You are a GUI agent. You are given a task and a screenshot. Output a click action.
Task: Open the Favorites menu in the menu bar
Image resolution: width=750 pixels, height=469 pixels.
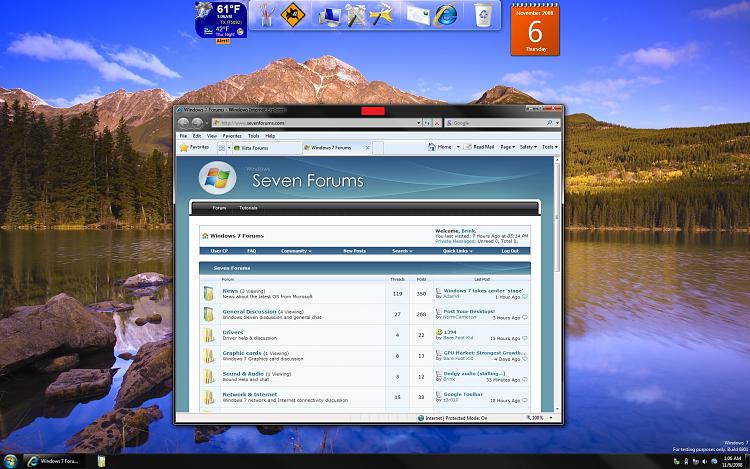(x=232, y=136)
